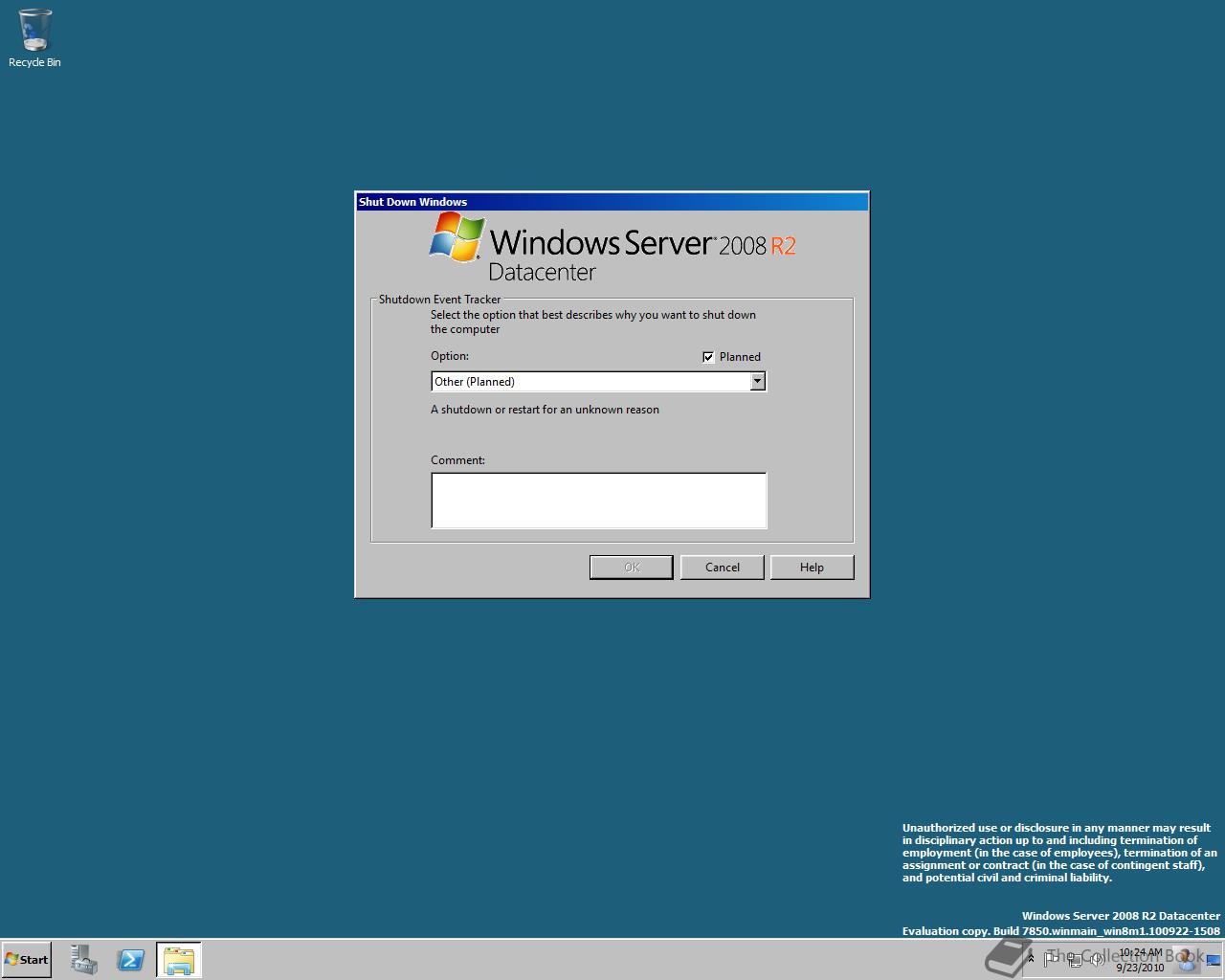1225x980 pixels.
Task: Cancel the Shut Down Windows dialog
Action: [x=723, y=568]
